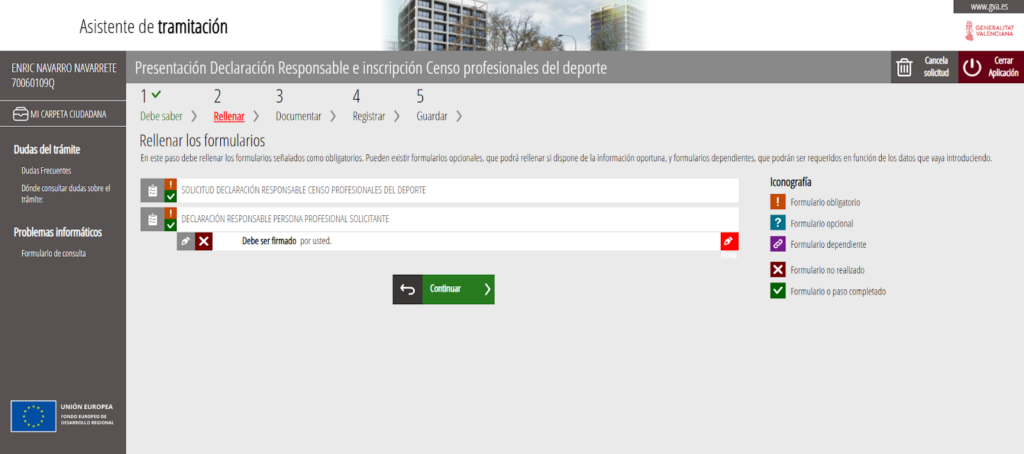
Task: Click the clipboard icon of the Solicitud Declaración form
Action: click(x=151, y=190)
